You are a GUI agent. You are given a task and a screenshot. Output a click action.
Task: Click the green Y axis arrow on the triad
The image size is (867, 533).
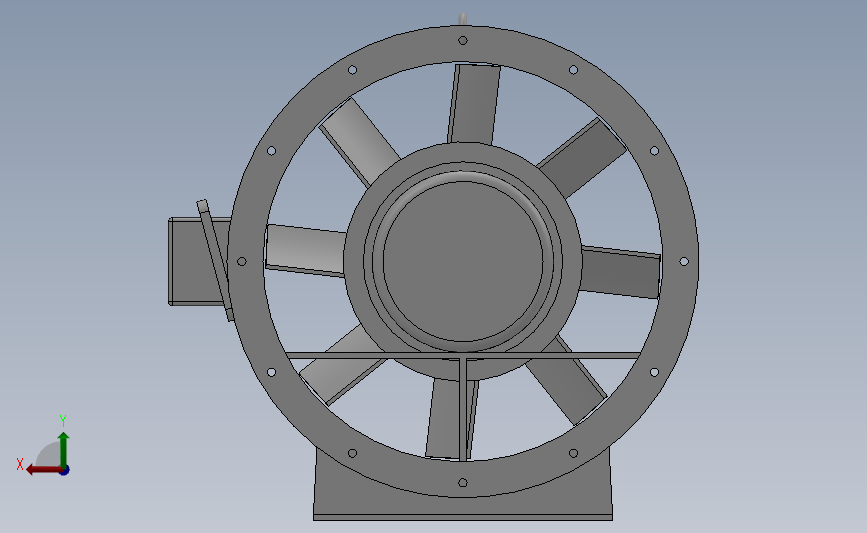tap(63, 450)
